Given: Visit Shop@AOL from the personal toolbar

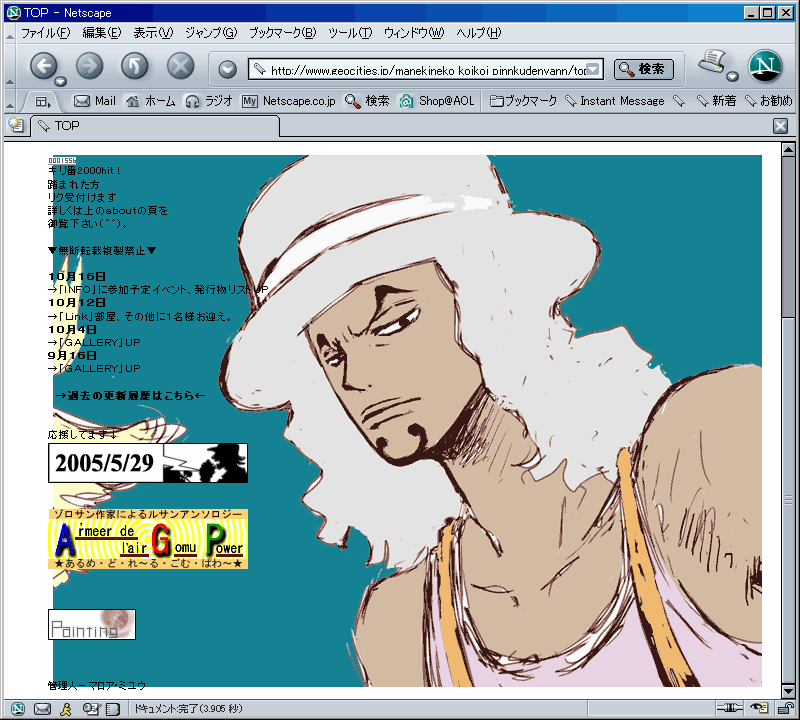Looking at the screenshot, I should (x=437, y=101).
